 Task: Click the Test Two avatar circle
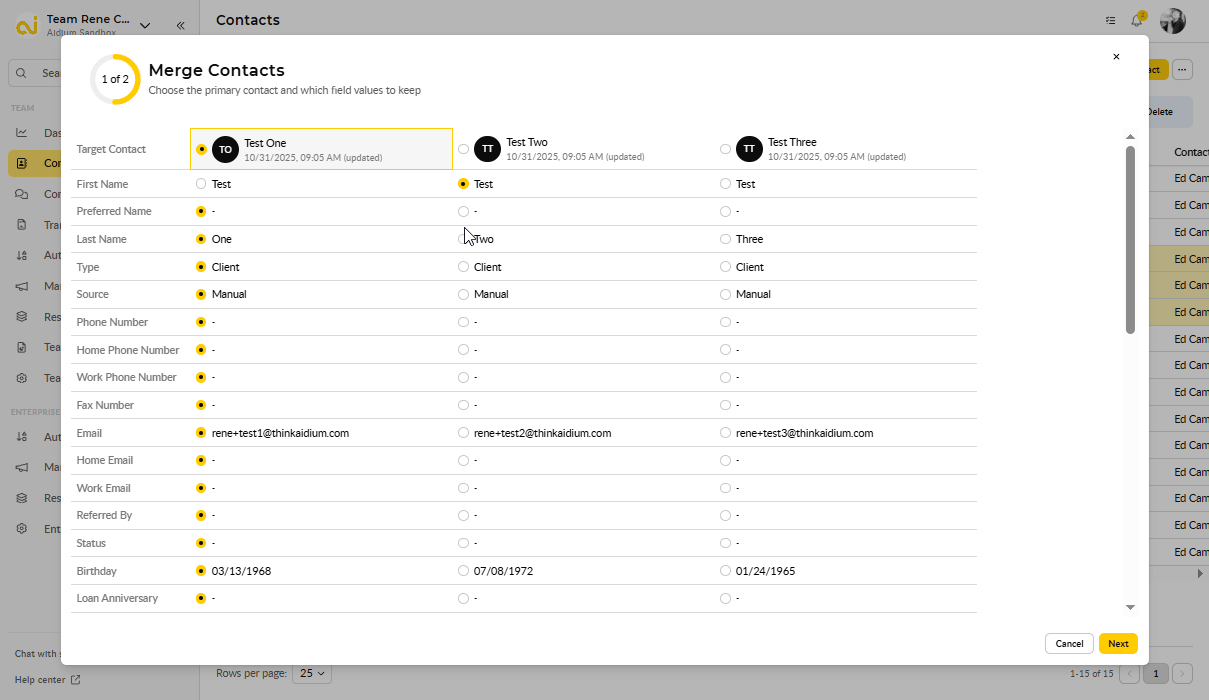[487, 149]
